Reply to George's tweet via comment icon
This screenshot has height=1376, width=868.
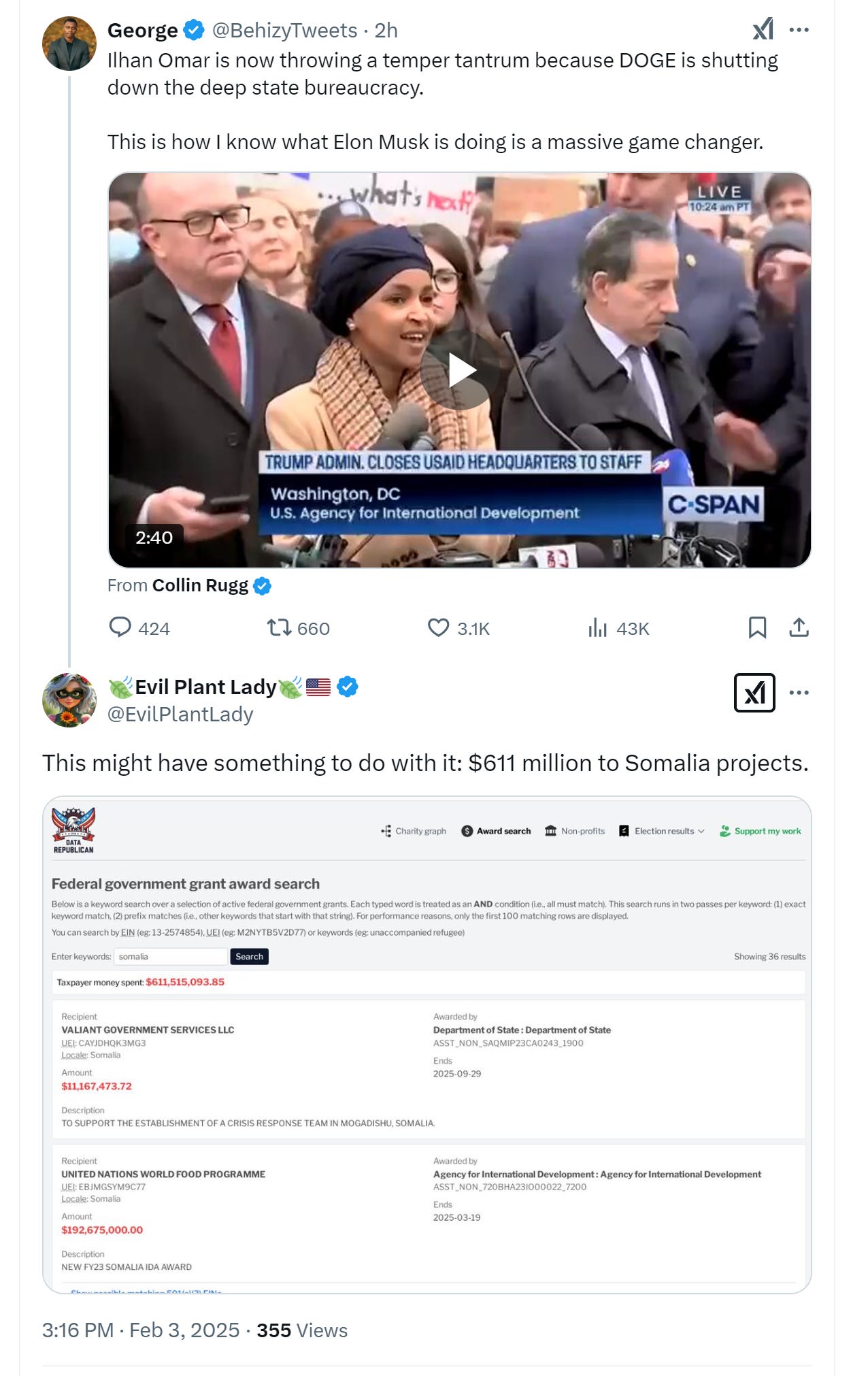(120, 627)
